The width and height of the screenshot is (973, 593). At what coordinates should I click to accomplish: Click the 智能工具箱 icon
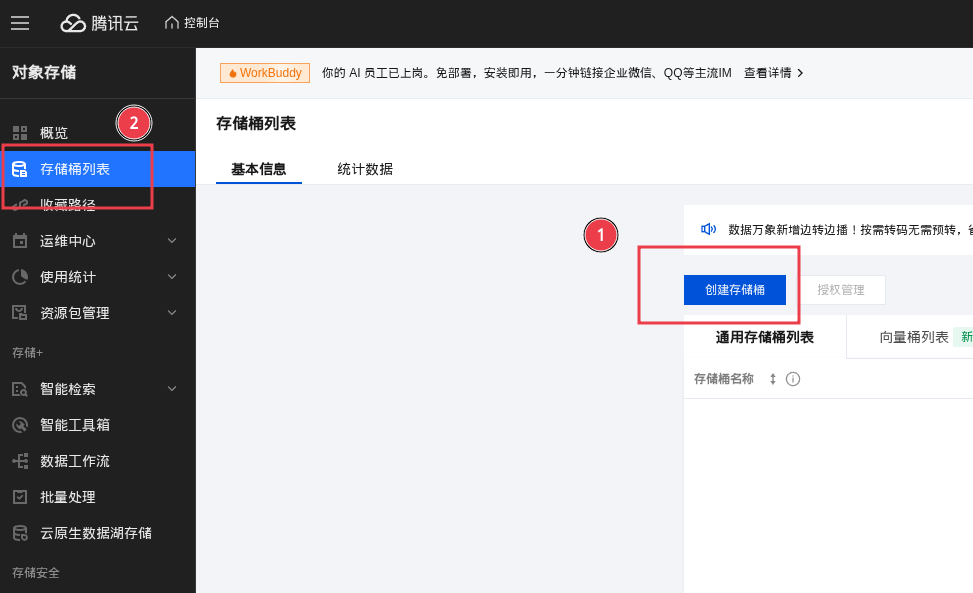point(20,425)
